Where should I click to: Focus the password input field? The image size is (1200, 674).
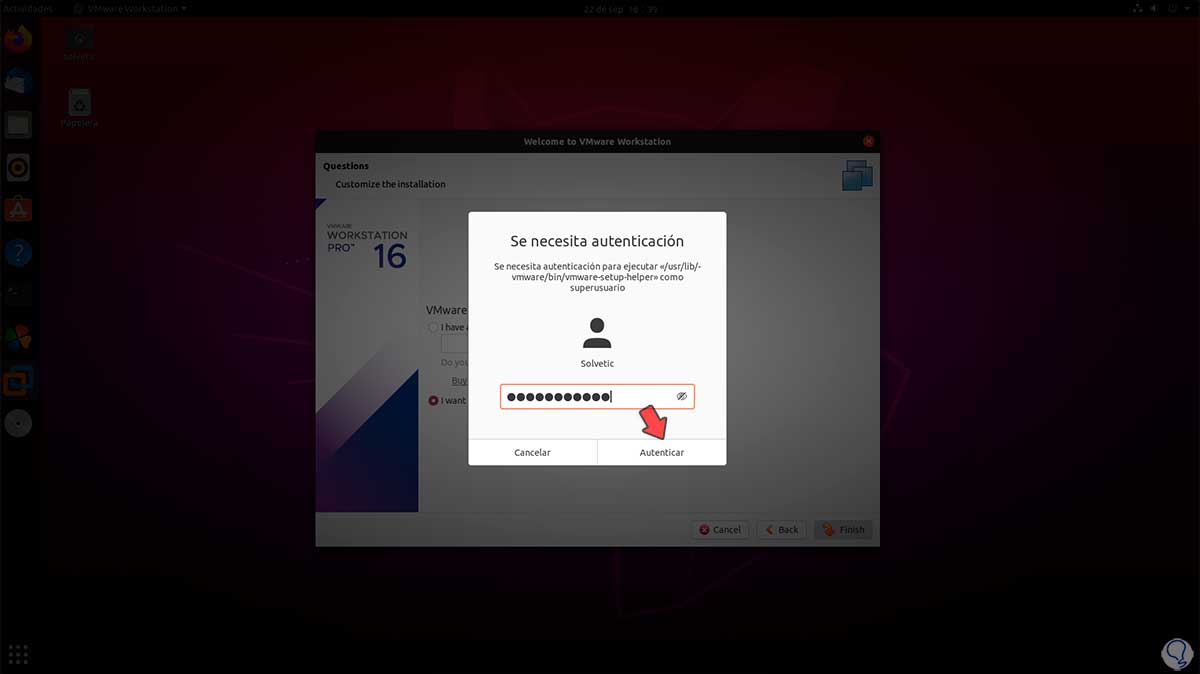pyautogui.click(x=597, y=397)
